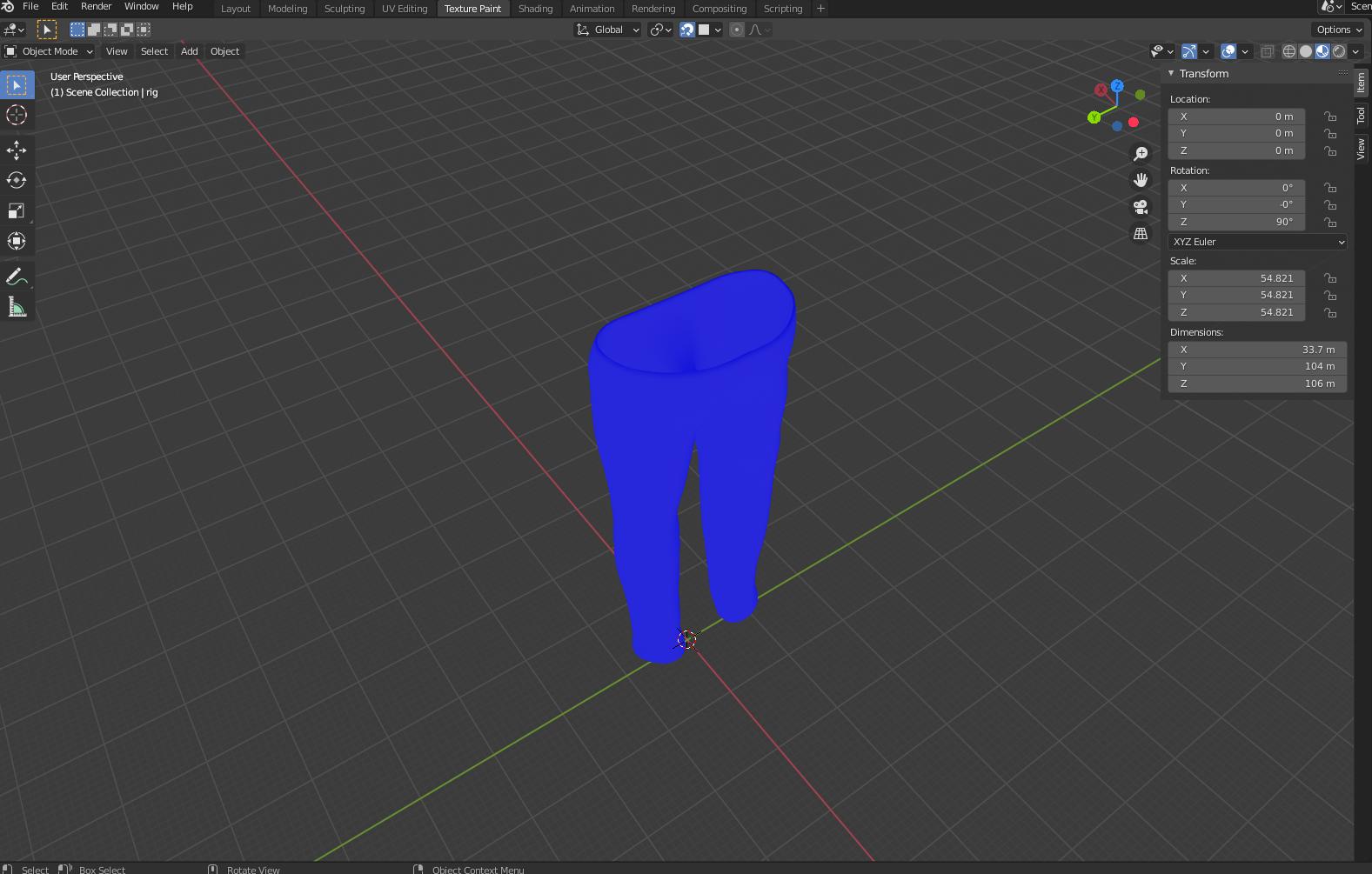This screenshot has width=1372, height=874.
Task: Click the Zoom view magnifier icon
Action: tap(1141, 154)
